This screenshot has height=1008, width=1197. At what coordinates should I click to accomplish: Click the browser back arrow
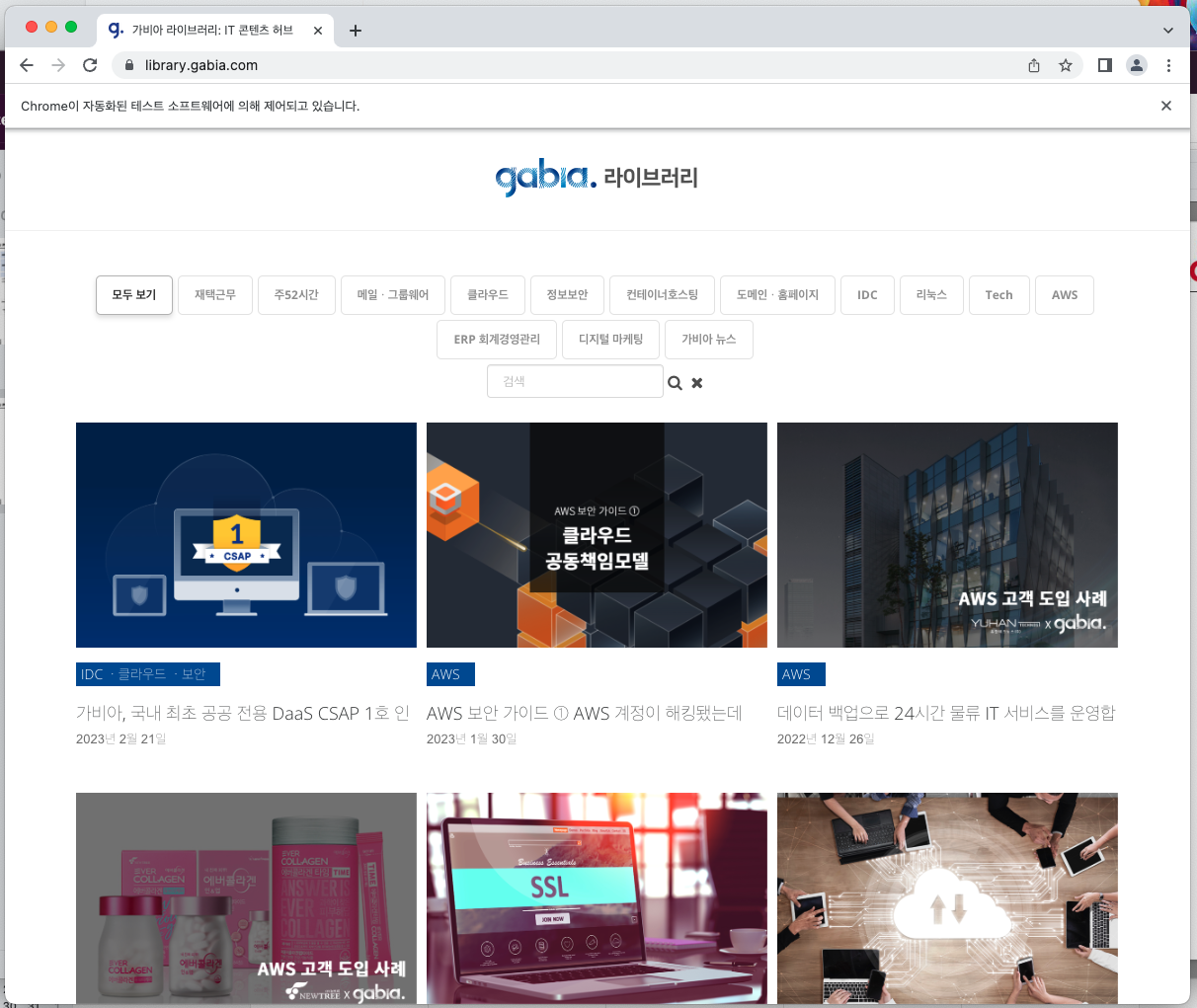tap(27, 65)
